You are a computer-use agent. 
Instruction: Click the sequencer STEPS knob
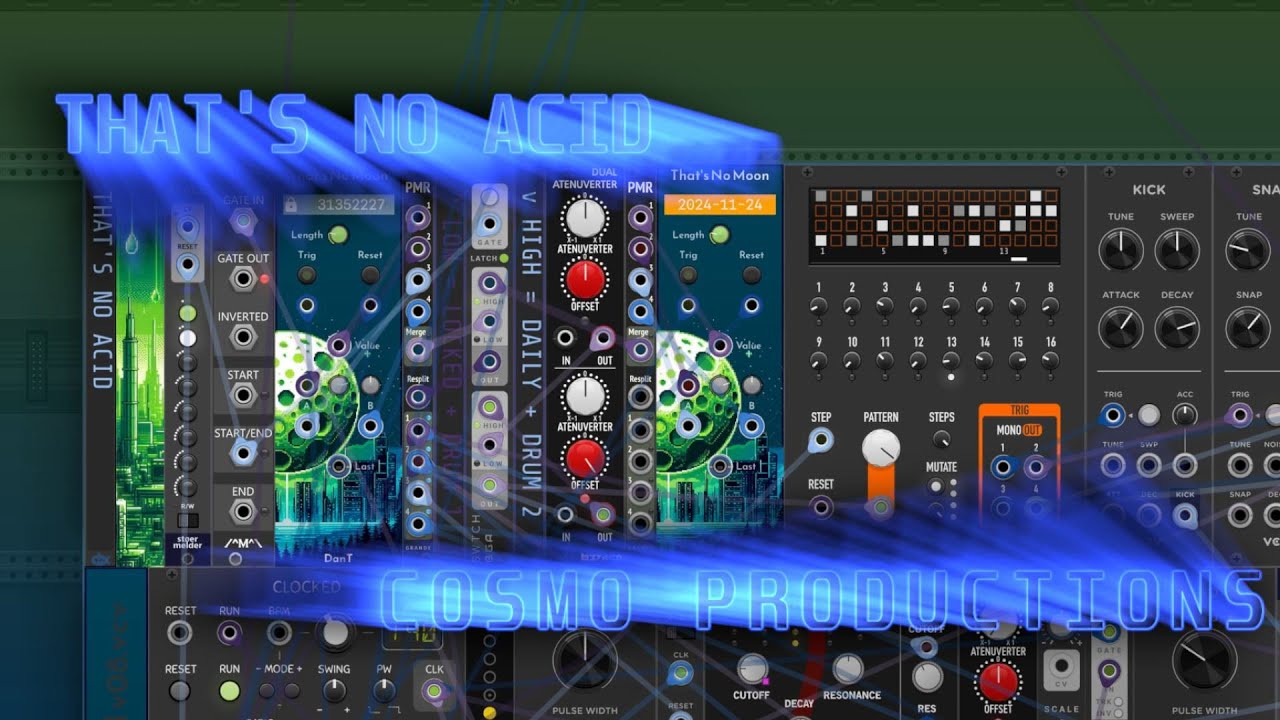click(x=941, y=439)
